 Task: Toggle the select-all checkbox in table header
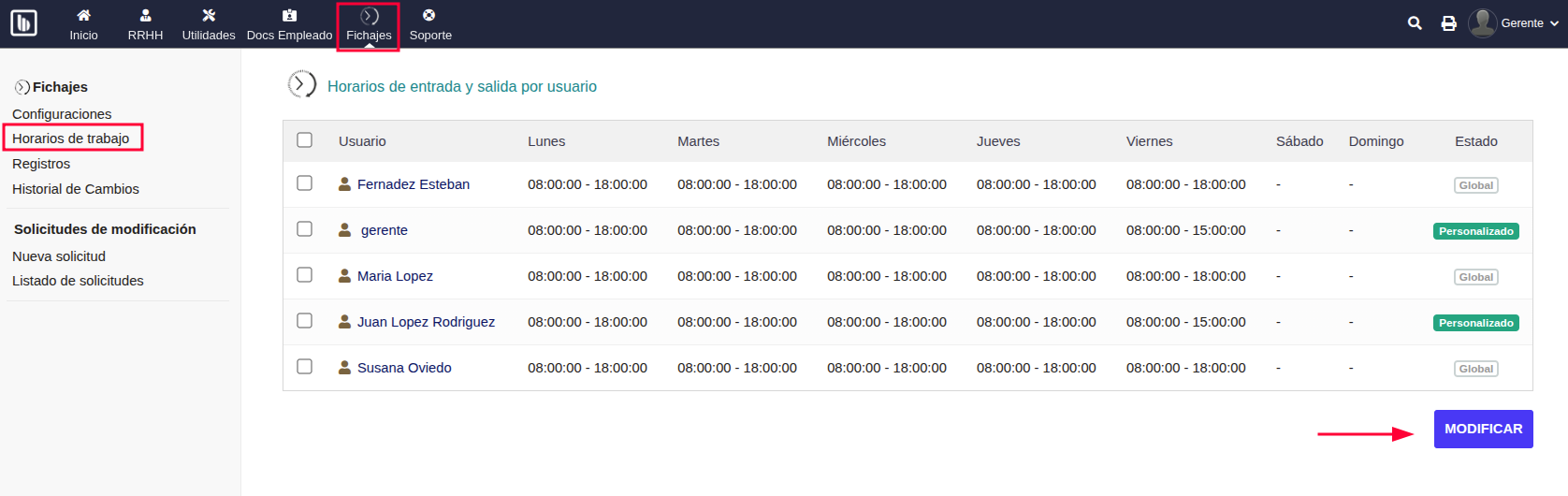304,140
